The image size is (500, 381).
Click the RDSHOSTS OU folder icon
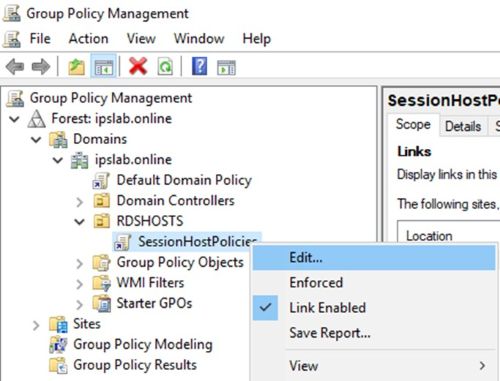[101, 221]
